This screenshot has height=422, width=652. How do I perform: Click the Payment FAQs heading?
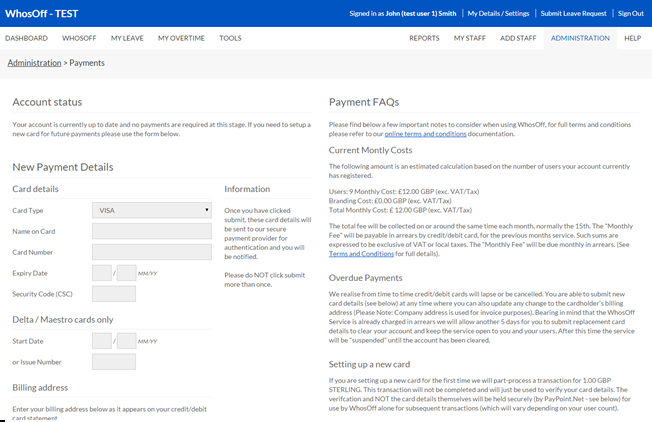coord(364,102)
